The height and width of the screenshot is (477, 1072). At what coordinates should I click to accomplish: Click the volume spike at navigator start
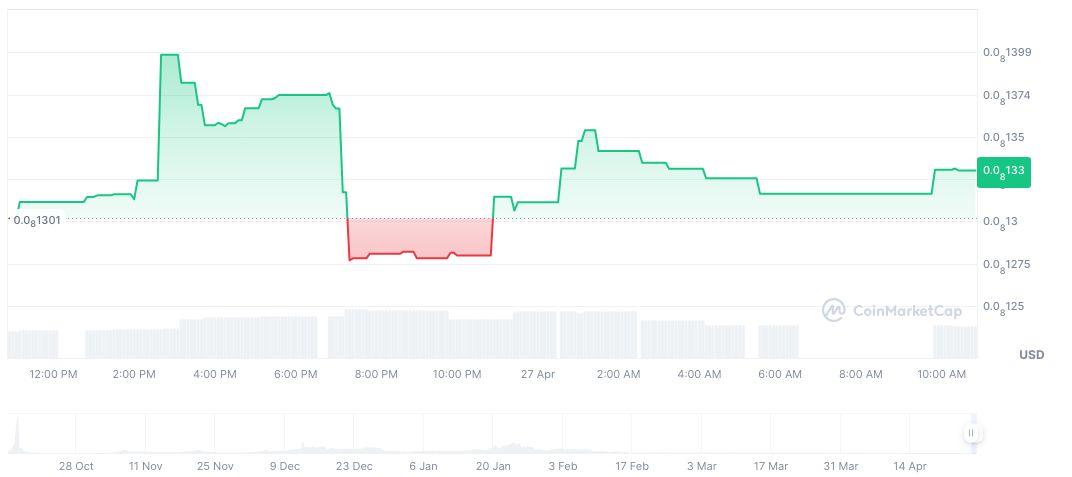point(17,438)
